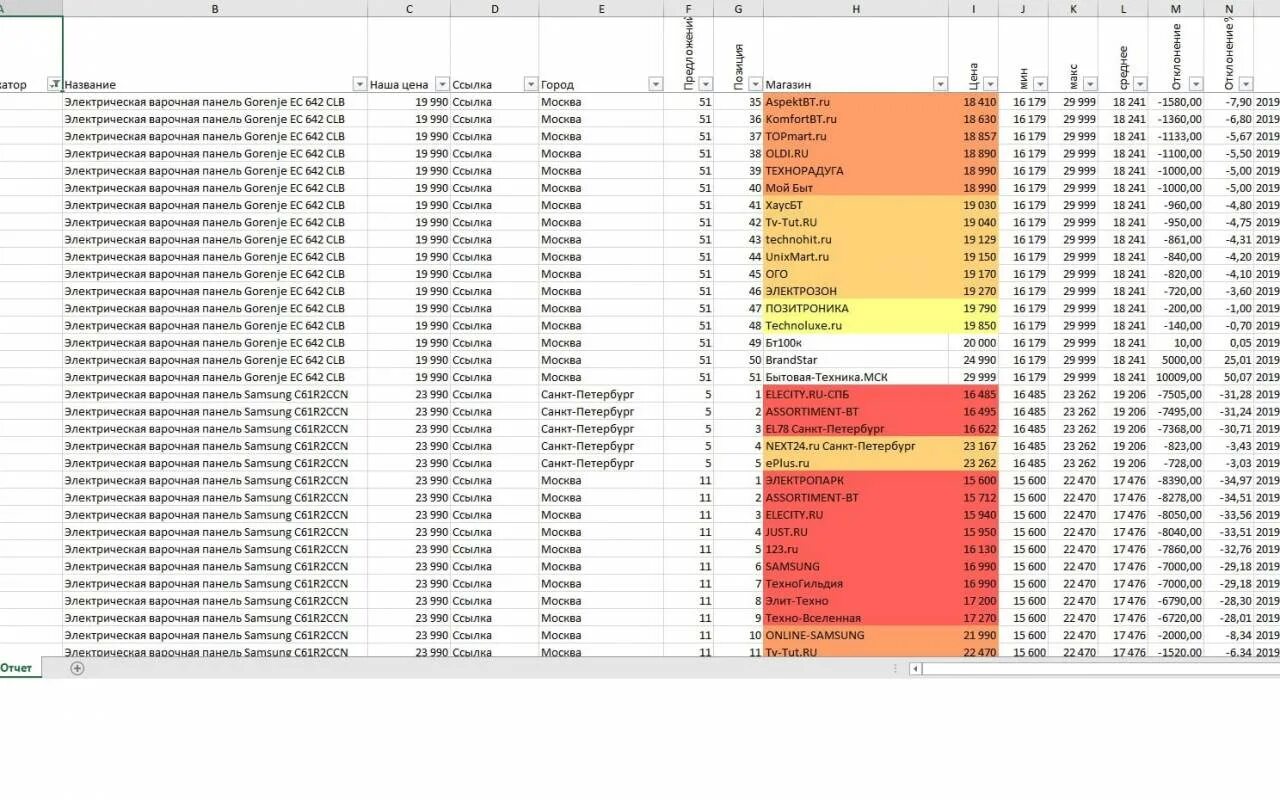Open the Отклонение column M filter dropdown
Image resolution: width=1280 pixels, height=800 pixels.
point(1196,85)
